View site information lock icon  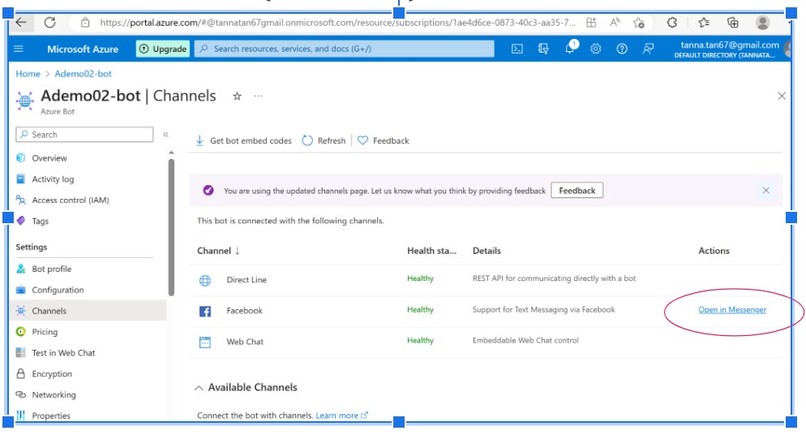coord(85,22)
